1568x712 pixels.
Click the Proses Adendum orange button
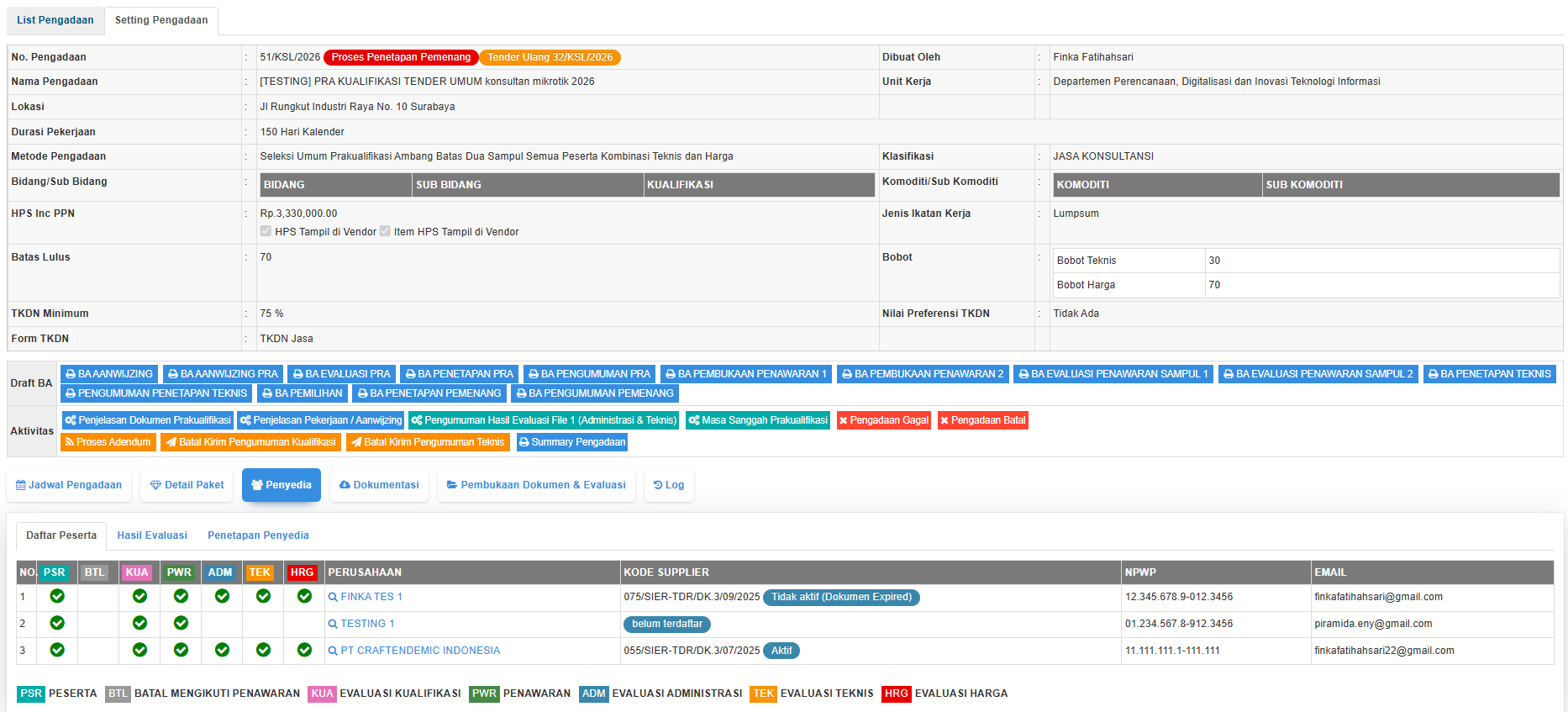108,442
